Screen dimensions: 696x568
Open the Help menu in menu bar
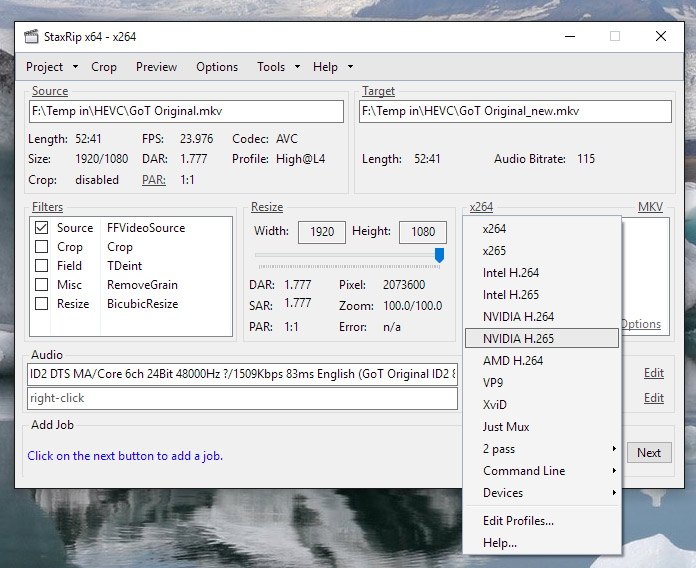[325, 67]
